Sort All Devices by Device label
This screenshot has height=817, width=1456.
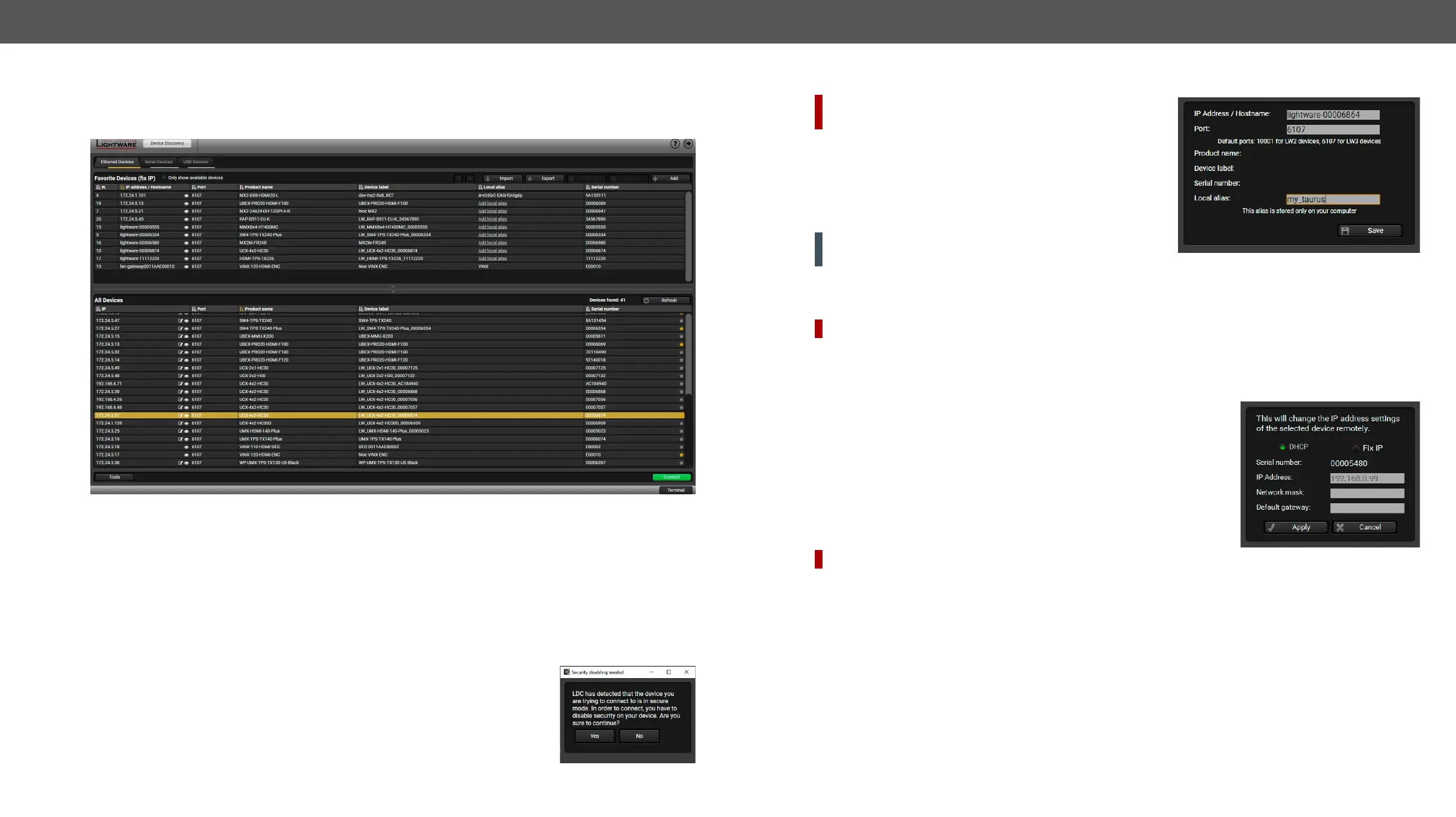pos(361,309)
